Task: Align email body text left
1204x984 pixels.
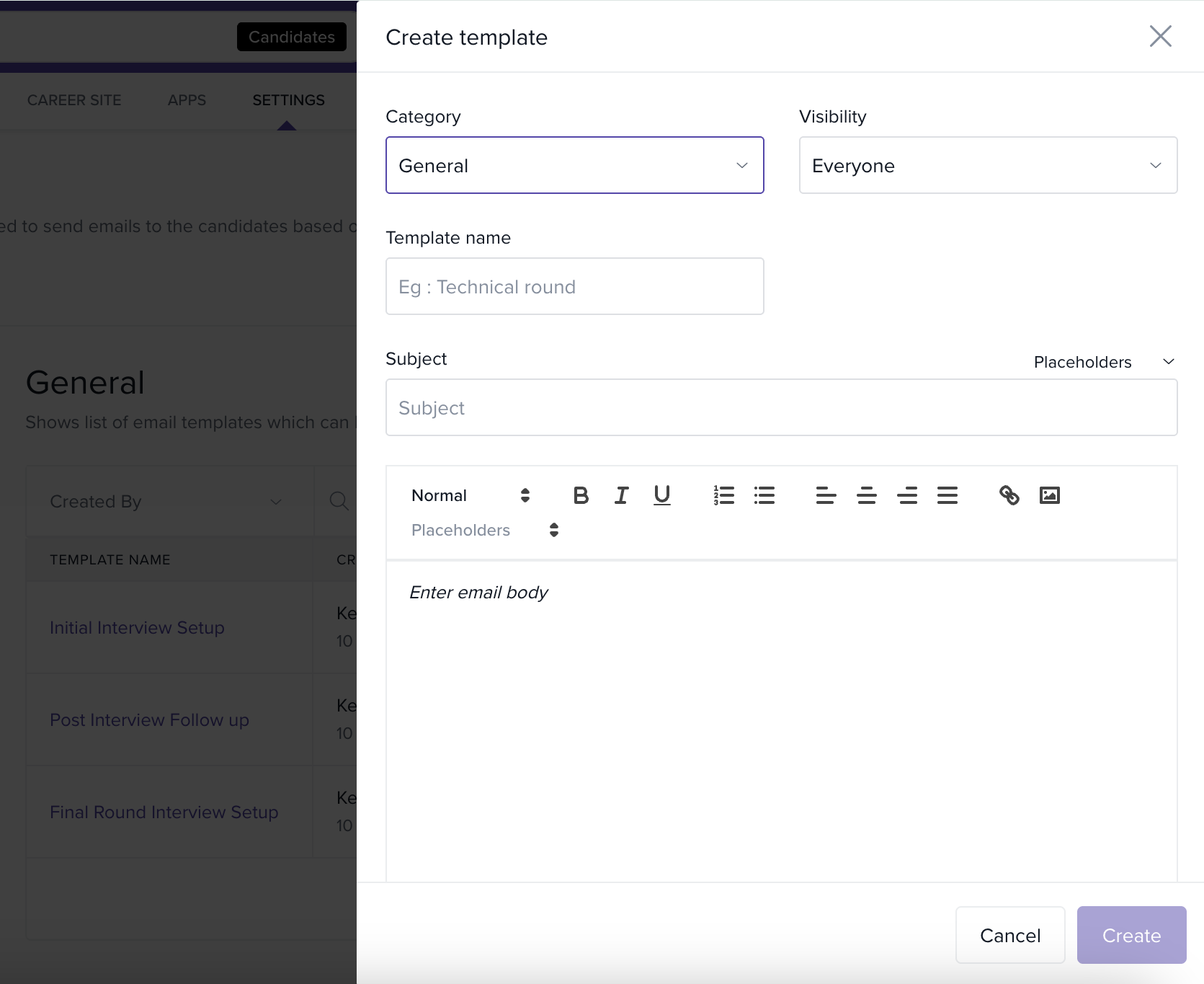Action: click(826, 495)
